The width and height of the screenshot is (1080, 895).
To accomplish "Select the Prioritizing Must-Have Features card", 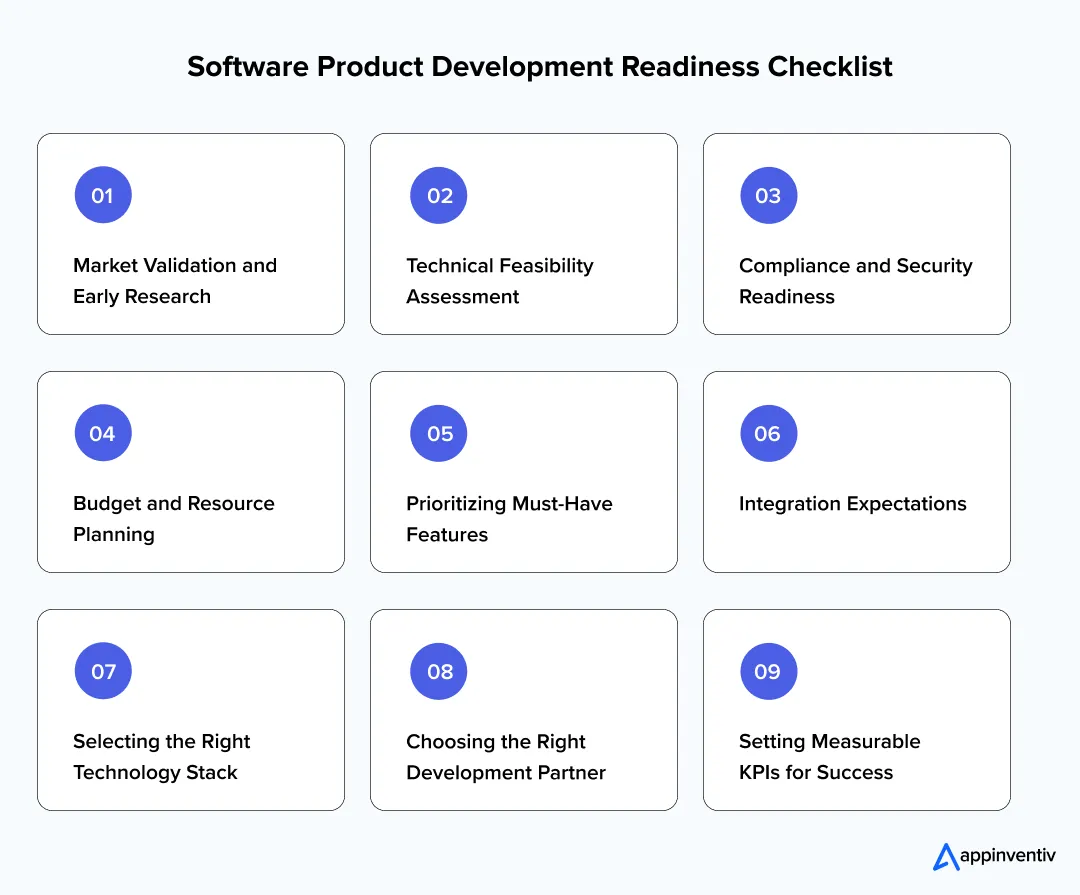I will click(x=523, y=471).
